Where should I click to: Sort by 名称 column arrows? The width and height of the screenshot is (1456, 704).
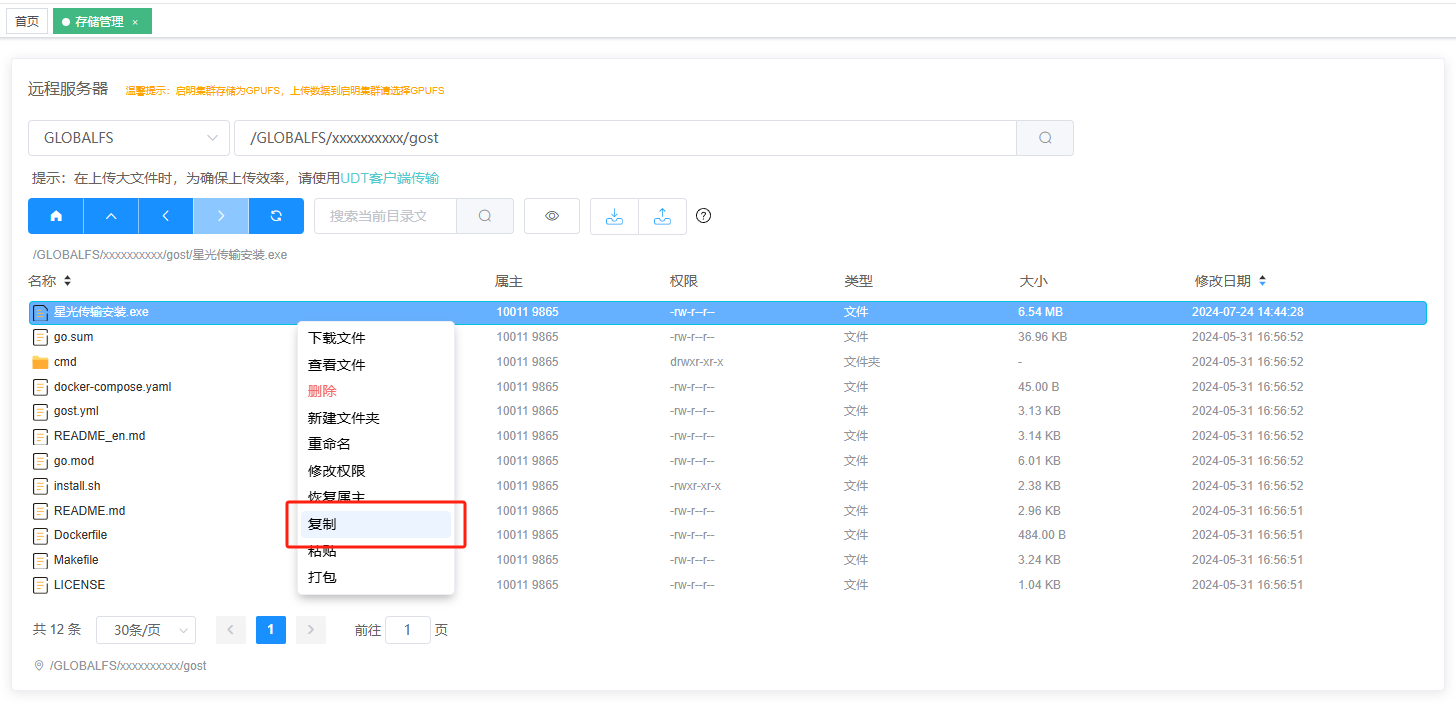(x=67, y=281)
